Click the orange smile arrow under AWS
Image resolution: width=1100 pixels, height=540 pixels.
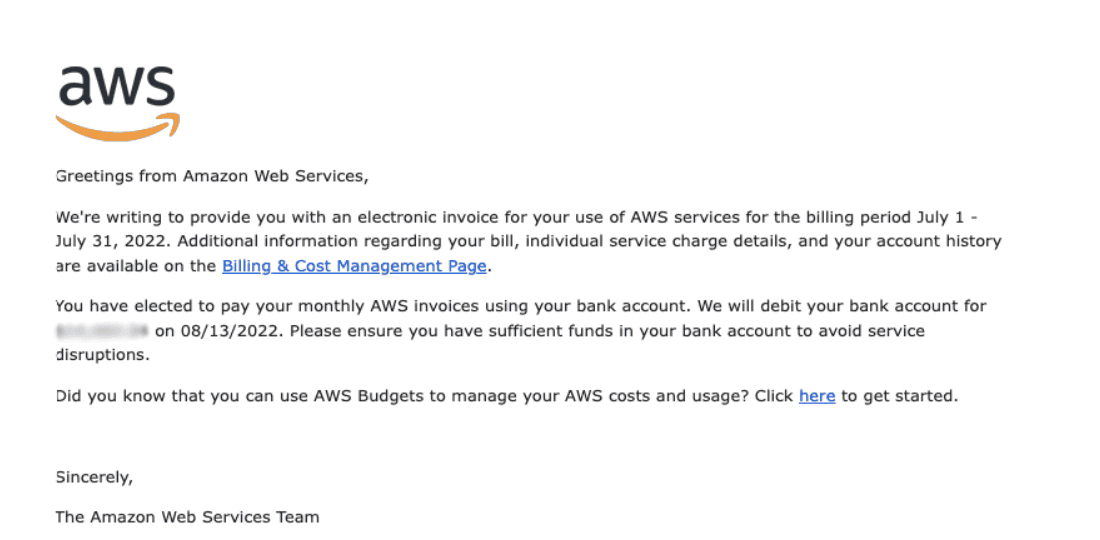tap(118, 126)
